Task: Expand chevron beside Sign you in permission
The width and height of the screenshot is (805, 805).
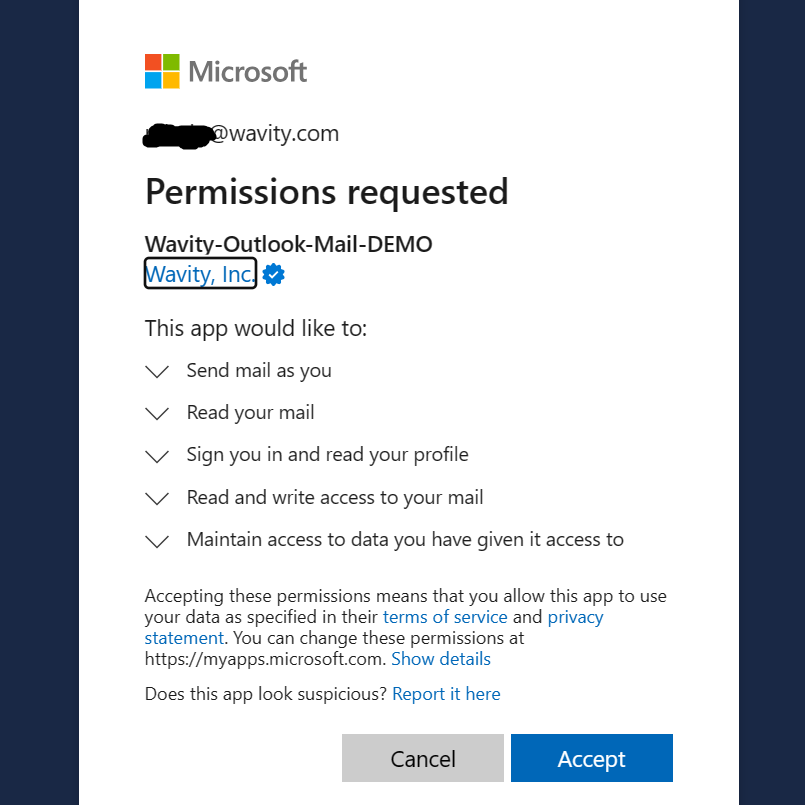Action: coord(157,456)
